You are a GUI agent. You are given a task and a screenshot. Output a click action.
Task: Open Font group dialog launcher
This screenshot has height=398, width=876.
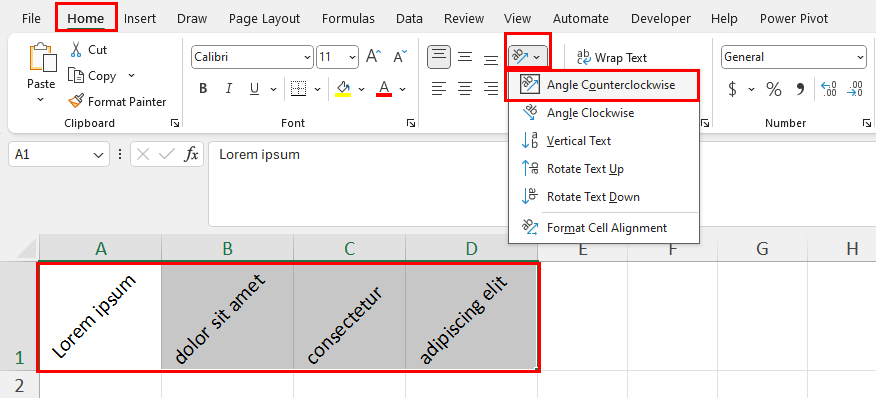coord(411,123)
